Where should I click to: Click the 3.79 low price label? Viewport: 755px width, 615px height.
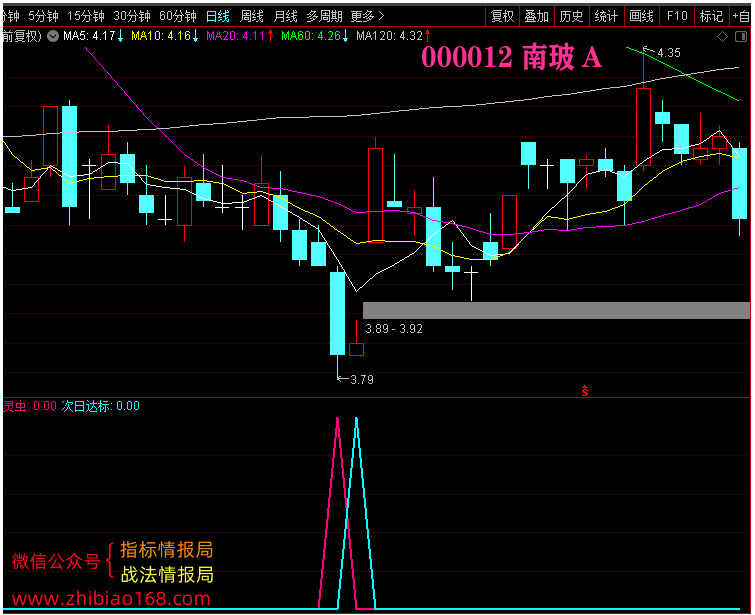(x=362, y=379)
